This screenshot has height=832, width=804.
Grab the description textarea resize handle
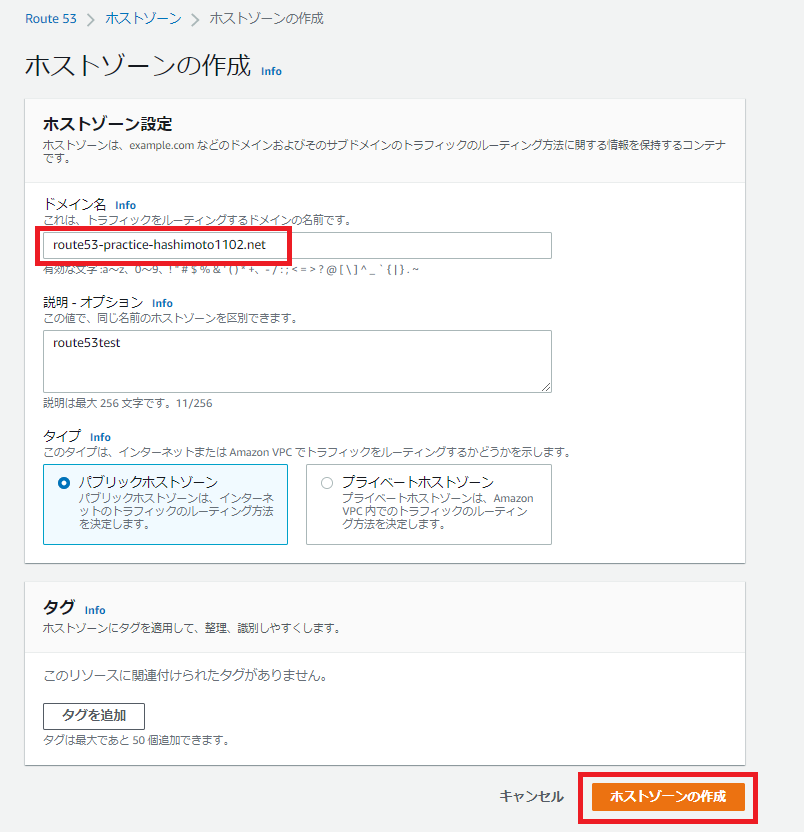(x=545, y=386)
